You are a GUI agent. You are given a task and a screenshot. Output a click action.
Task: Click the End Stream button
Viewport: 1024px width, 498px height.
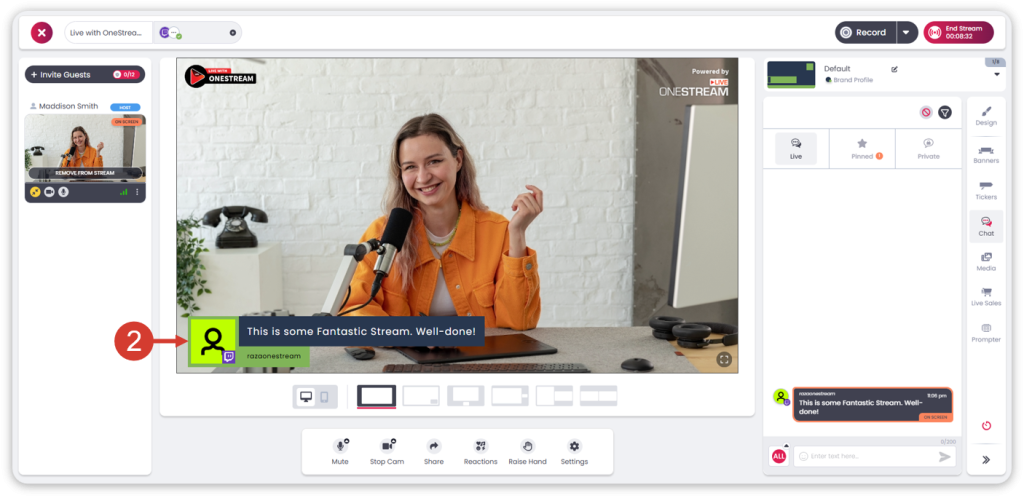pos(958,33)
